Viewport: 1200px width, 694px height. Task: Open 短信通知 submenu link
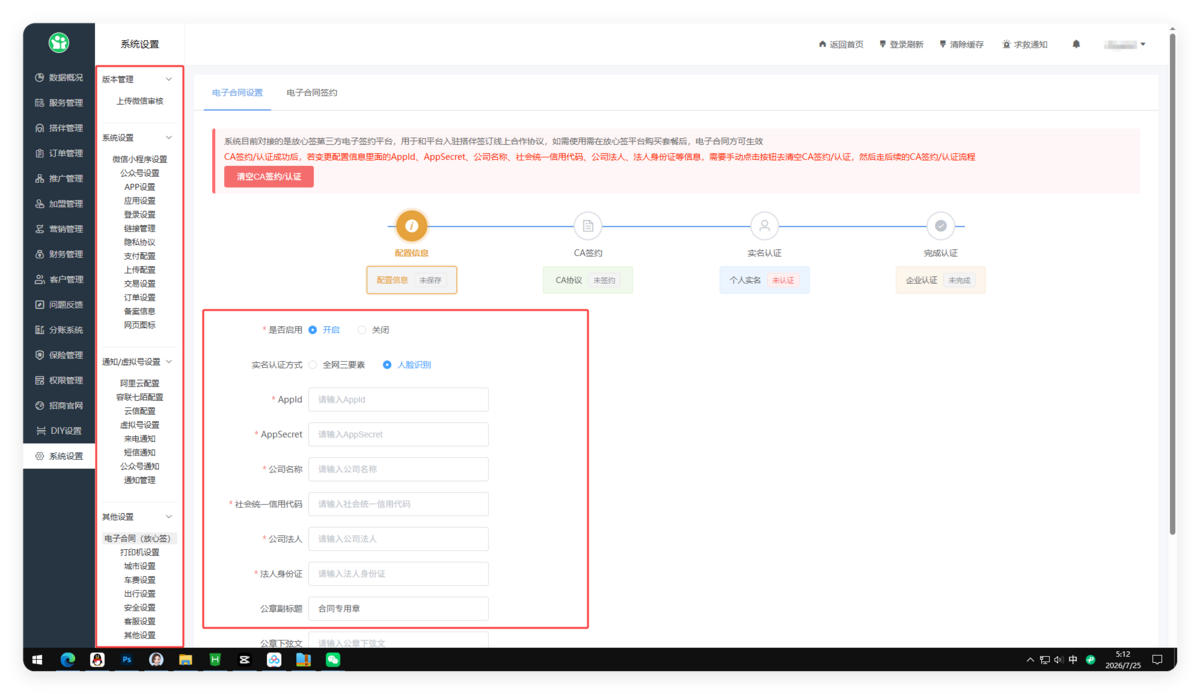(139, 453)
